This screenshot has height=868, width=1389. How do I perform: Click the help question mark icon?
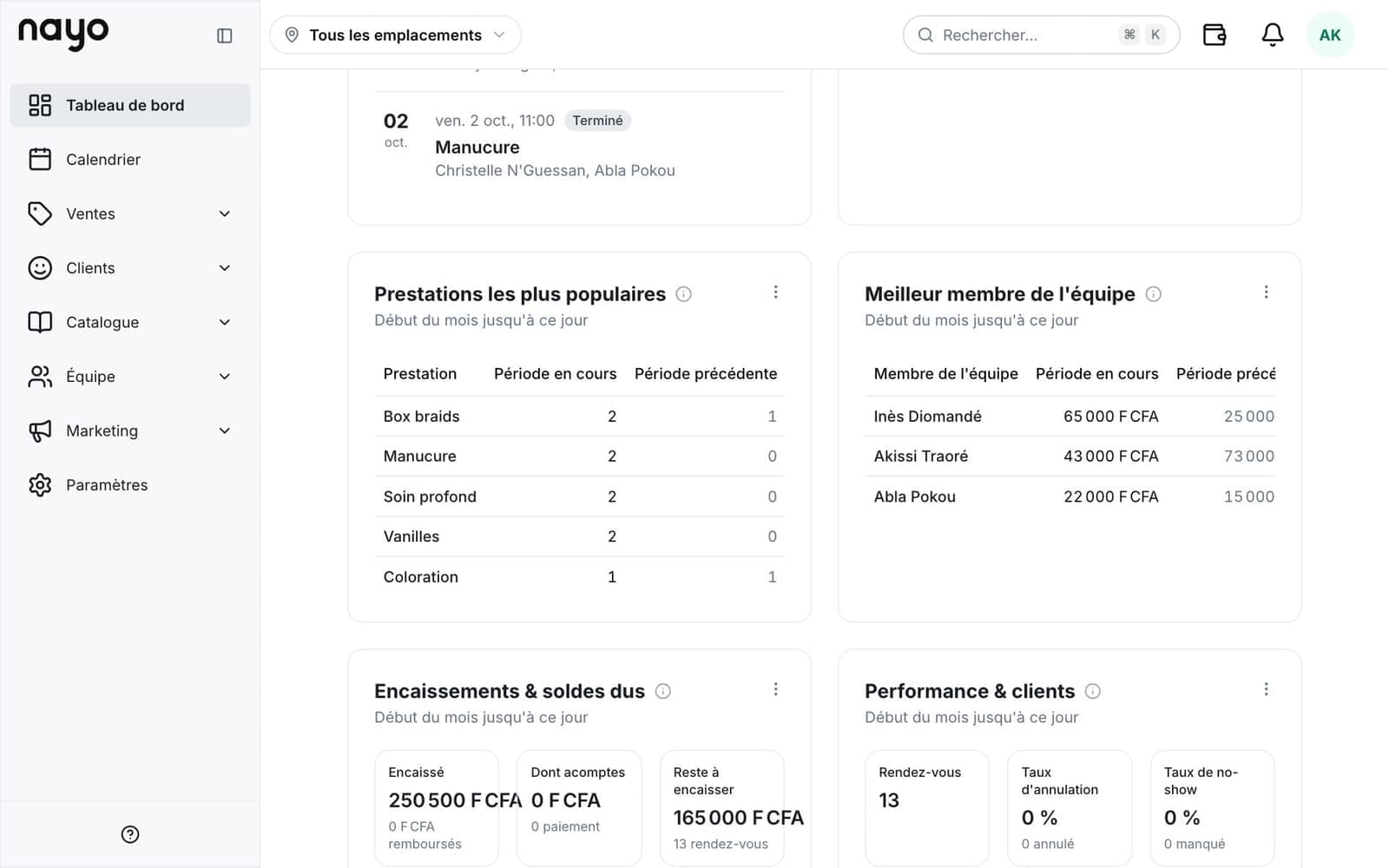pyautogui.click(x=130, y=834)
